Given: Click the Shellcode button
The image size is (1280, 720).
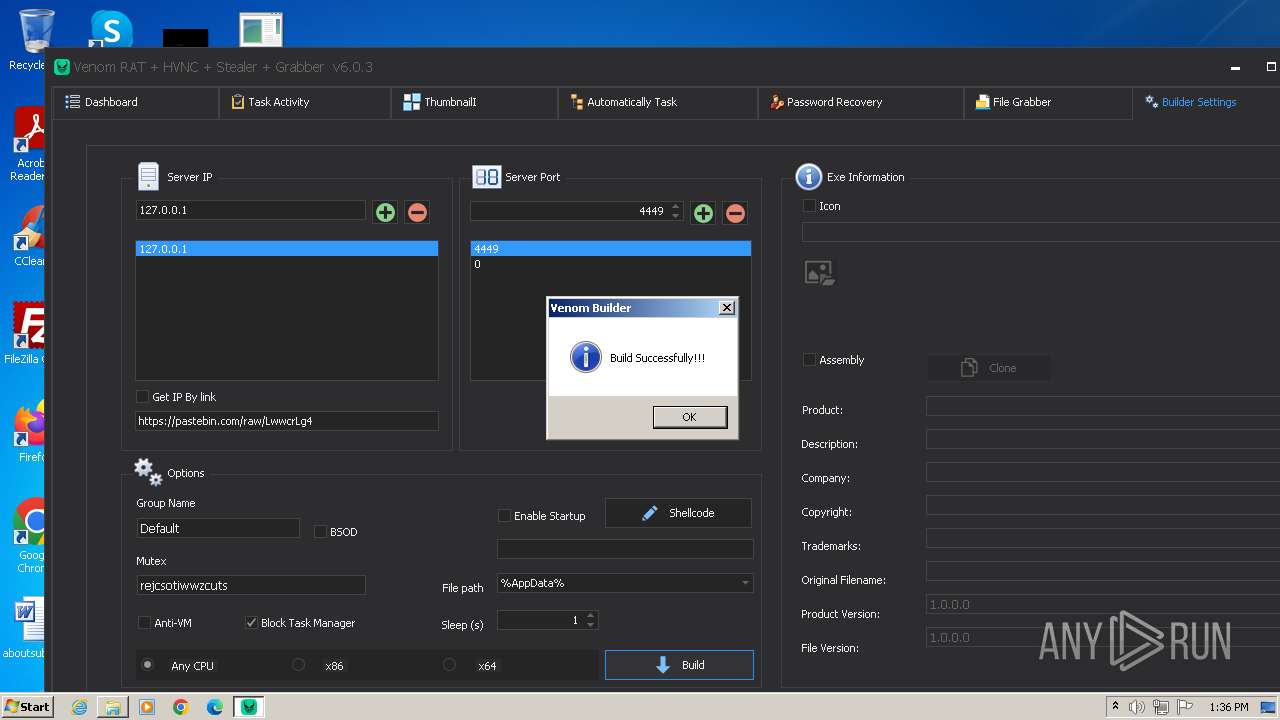Looking at the screenshot, I should [678, 513].
